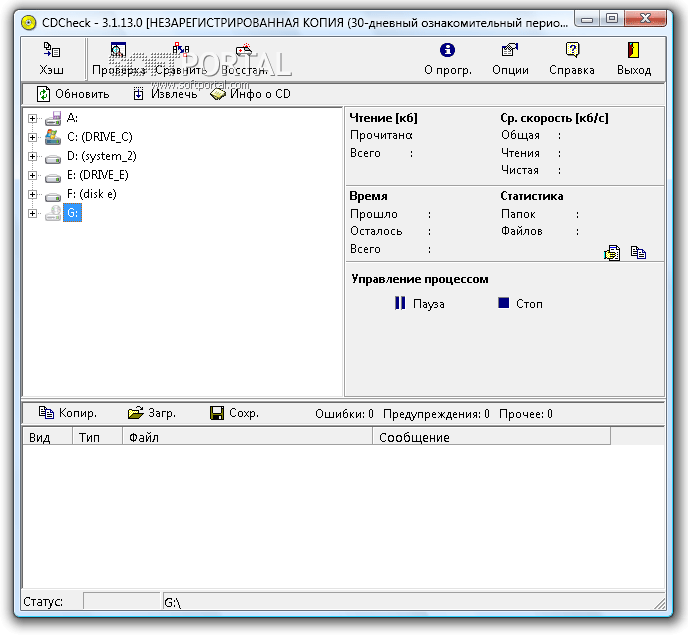Expand the A: drive node

point(33,118)
